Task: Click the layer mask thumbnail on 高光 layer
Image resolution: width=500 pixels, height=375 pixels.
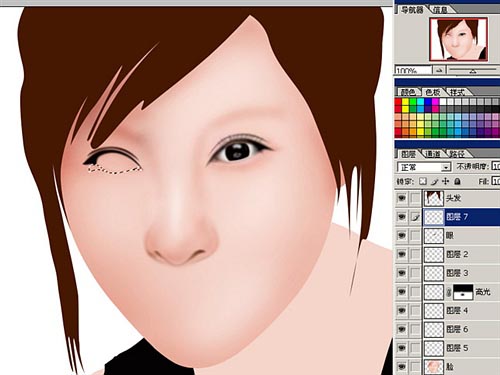Action: [x=463, y=292]
